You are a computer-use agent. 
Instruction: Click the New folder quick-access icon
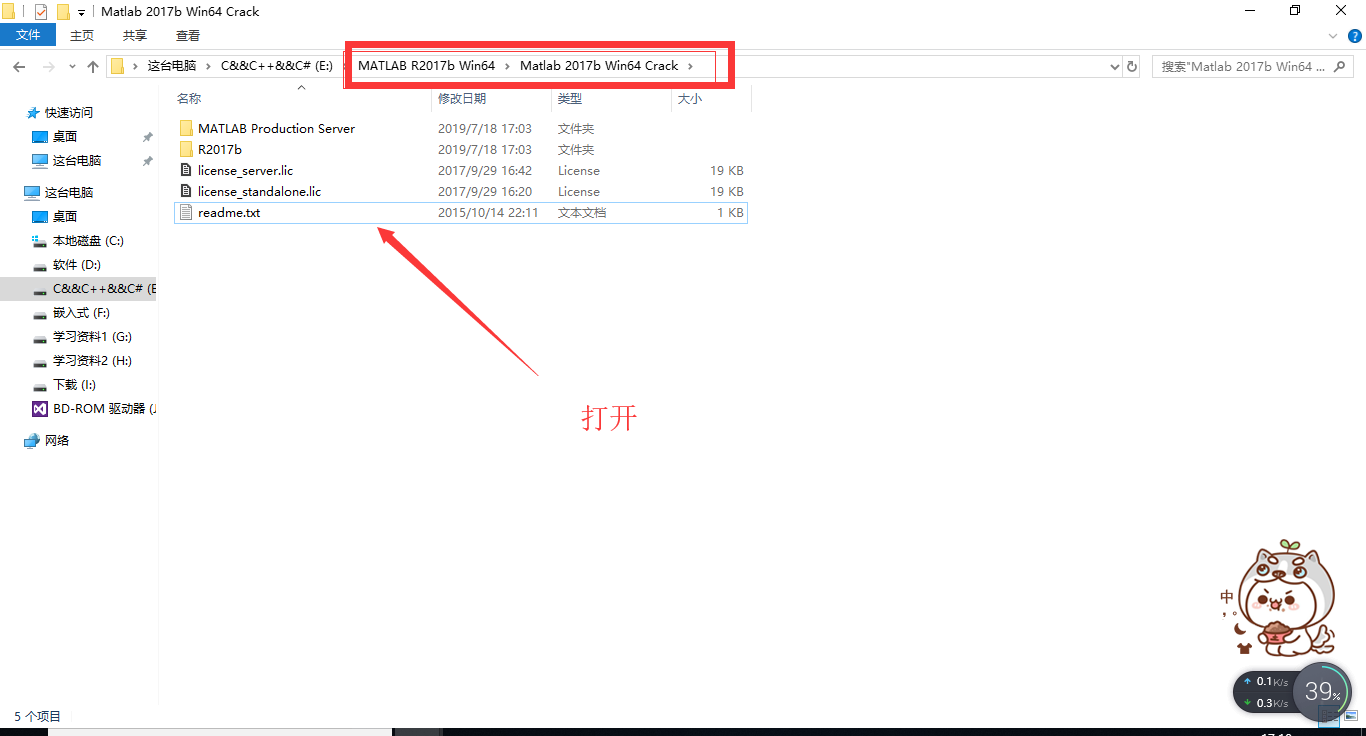point(63,12)
